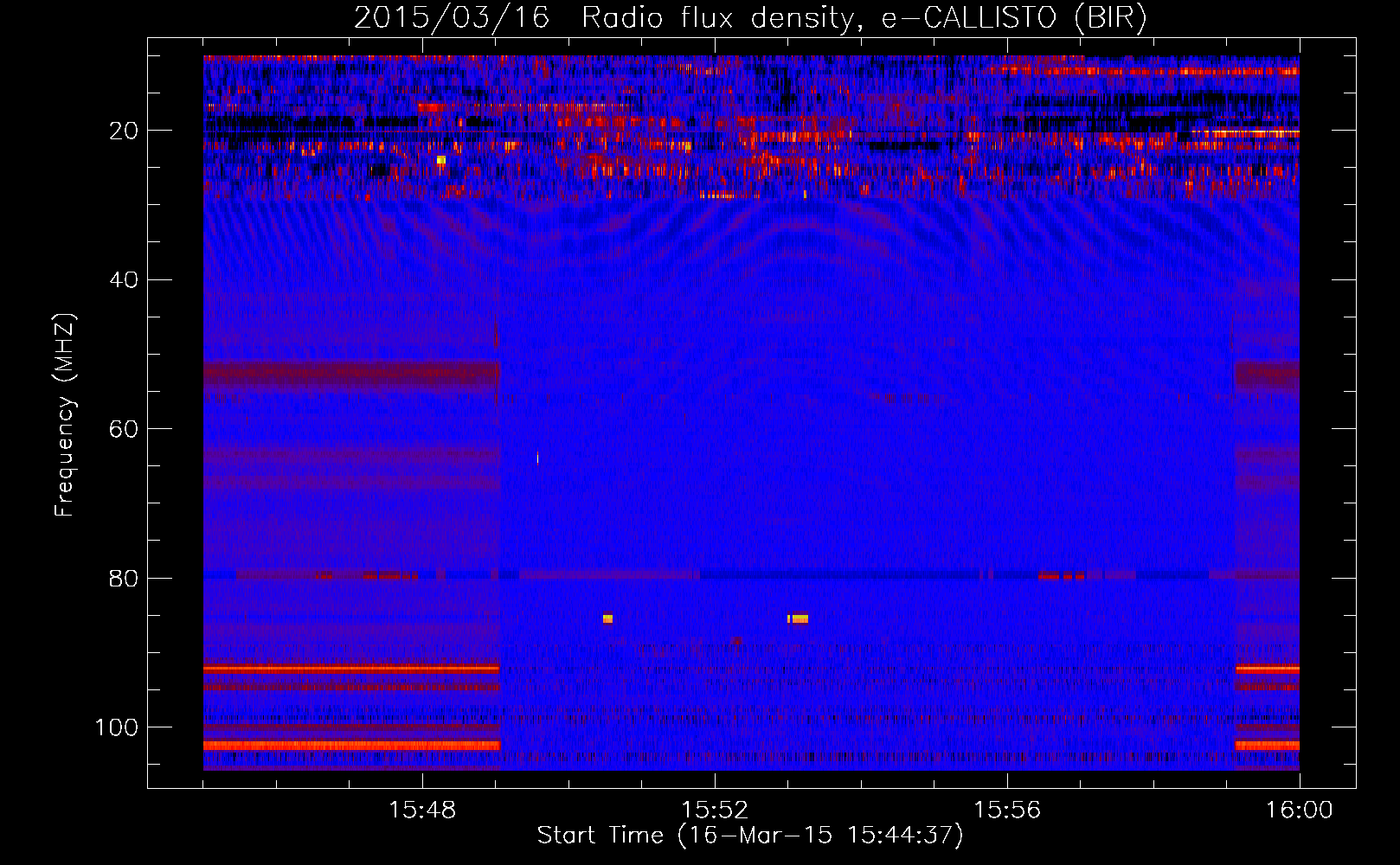Click the plot title '2015/03/16 Radio flux density, e-CALLISTO (BIR)'
The image size is (1400, 865).
[750, 18]
